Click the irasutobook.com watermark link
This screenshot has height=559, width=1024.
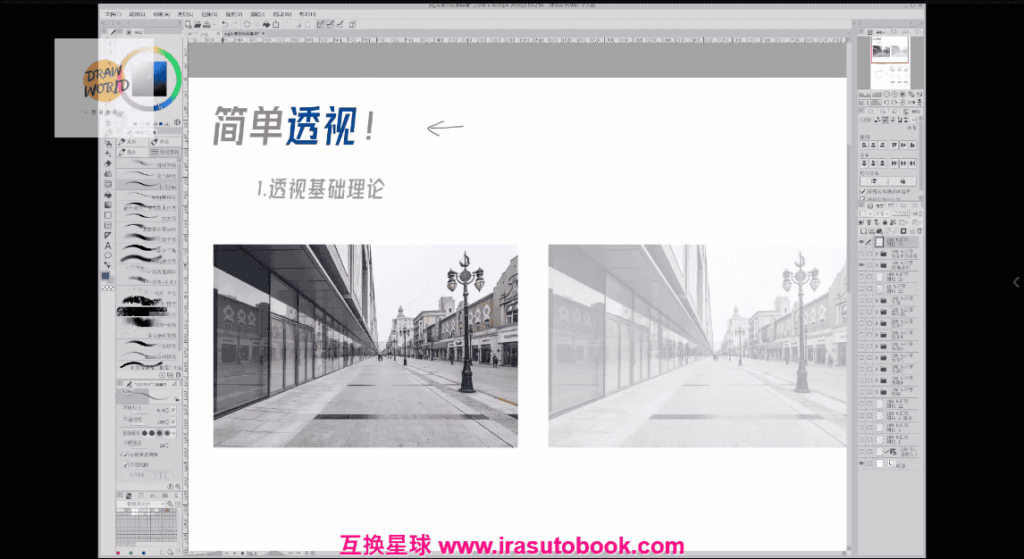tap(561, 546)
